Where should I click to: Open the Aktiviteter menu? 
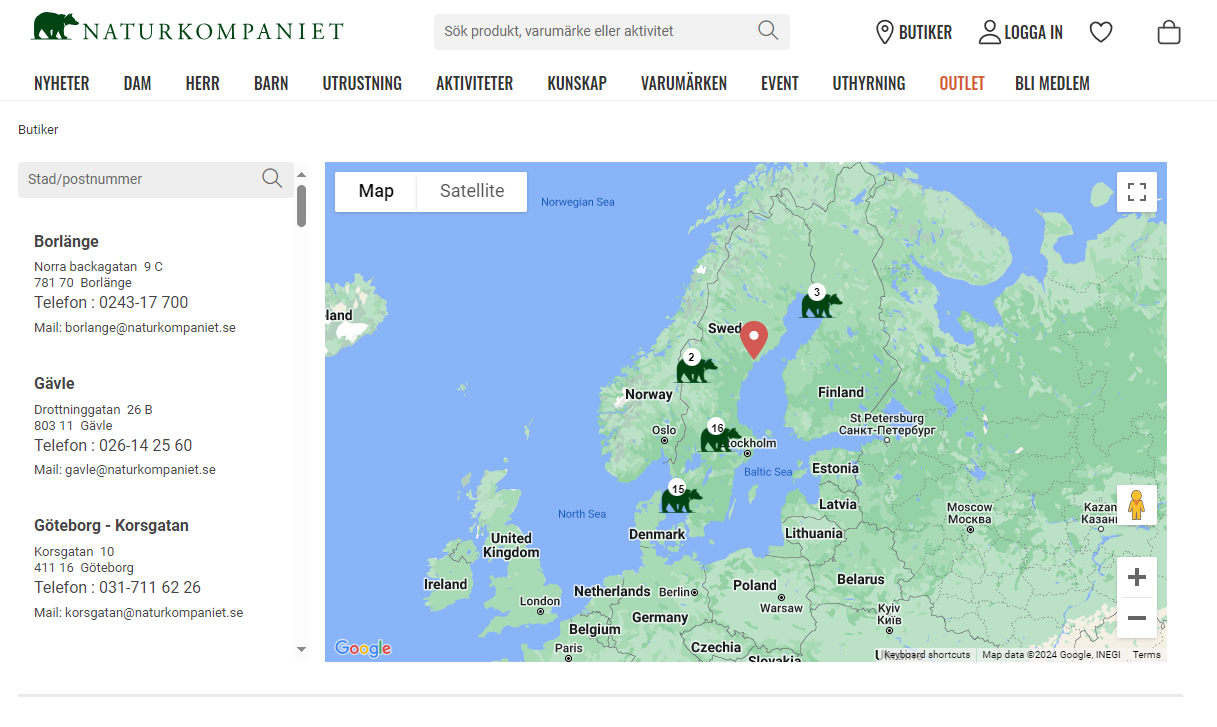point(474,83)
